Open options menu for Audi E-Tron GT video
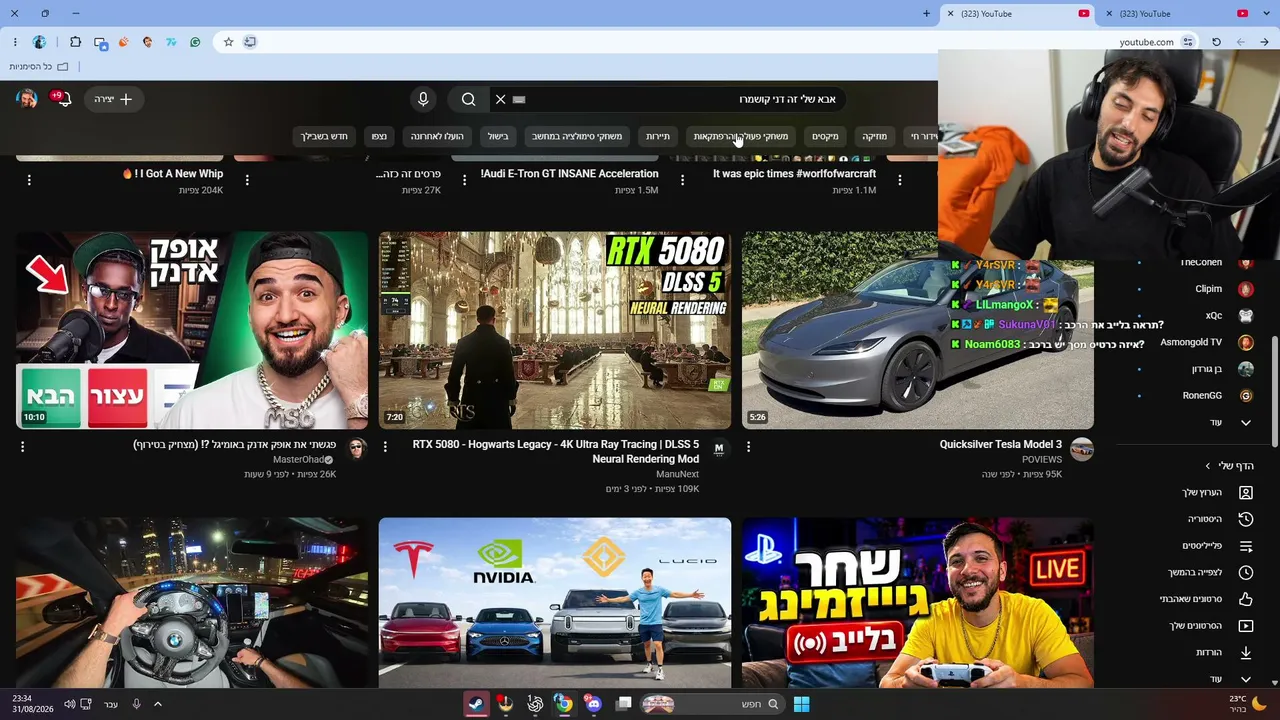The width and height of the screenshot is (1280, 720). coord(465,180)
